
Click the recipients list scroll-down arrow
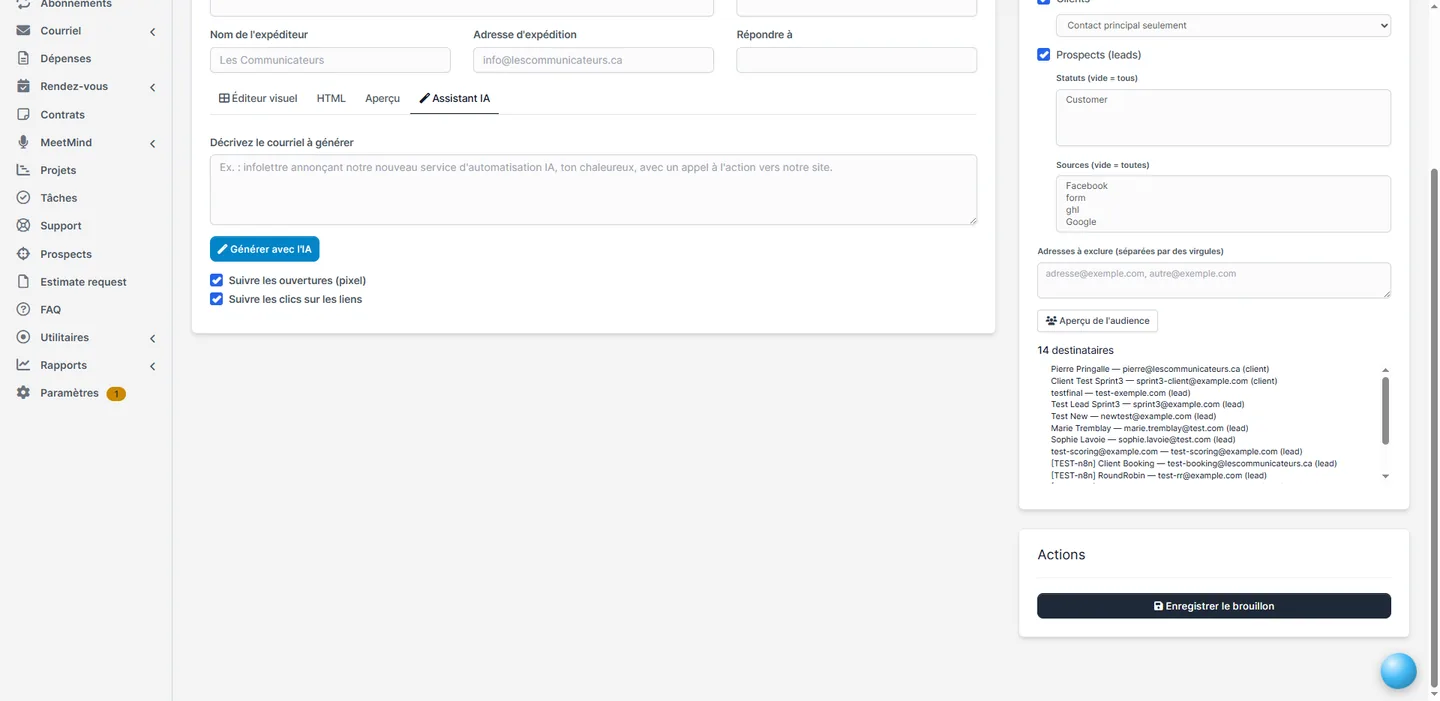click(1385, 477)
